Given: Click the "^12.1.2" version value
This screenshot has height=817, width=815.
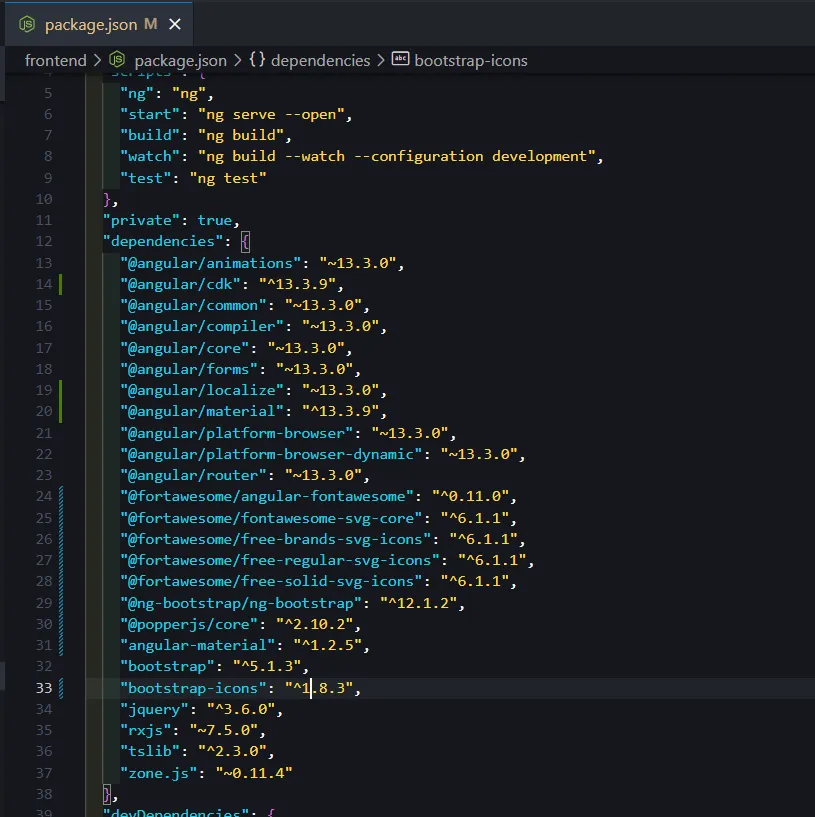Looking at the screenshot, I should click(x=418, y=603).
